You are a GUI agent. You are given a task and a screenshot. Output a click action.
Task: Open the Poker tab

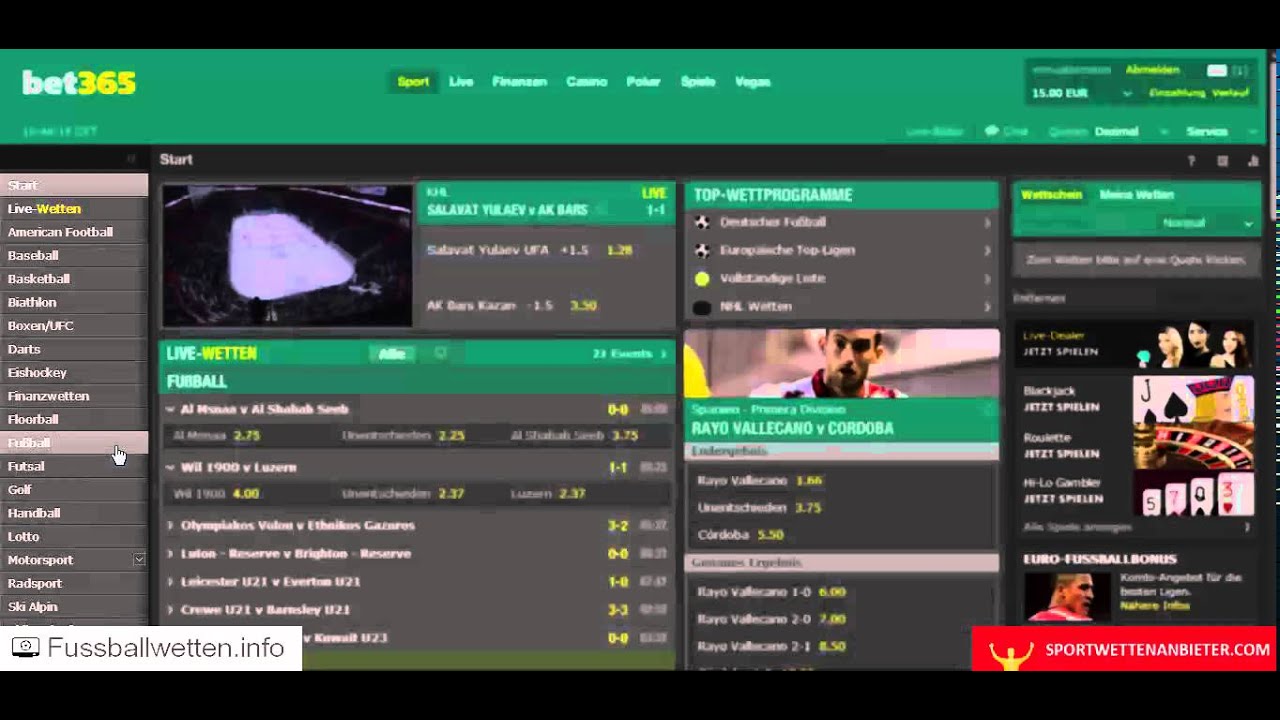coord(643,82)
